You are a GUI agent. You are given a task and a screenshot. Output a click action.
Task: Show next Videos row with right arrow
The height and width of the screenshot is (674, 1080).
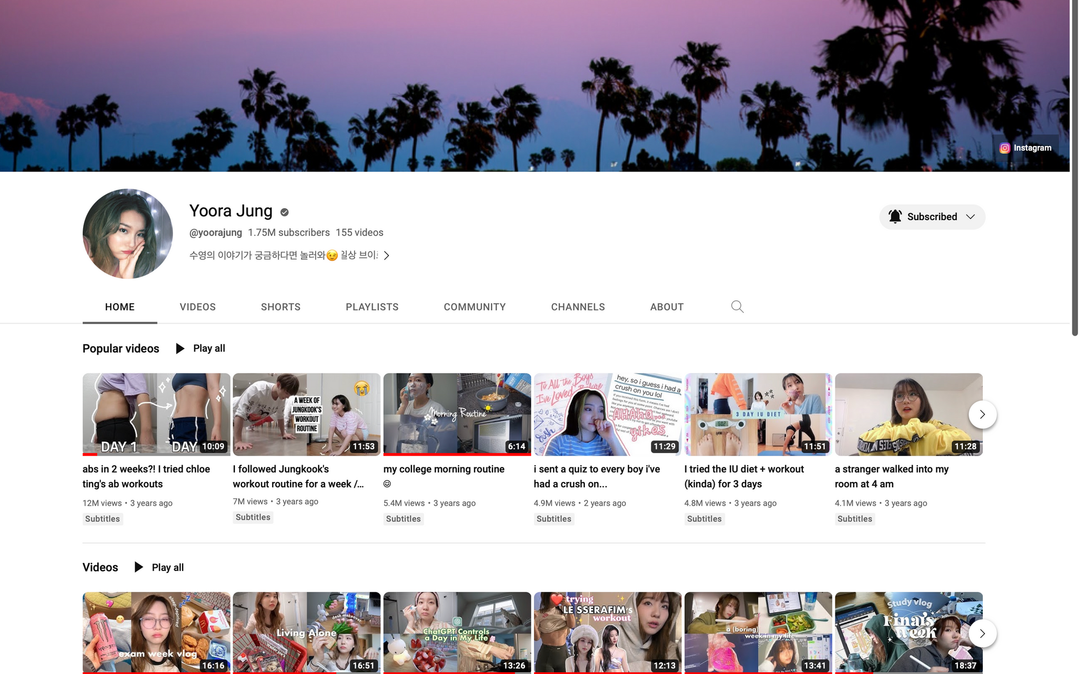pyautogui.click(x=982, y=633)
